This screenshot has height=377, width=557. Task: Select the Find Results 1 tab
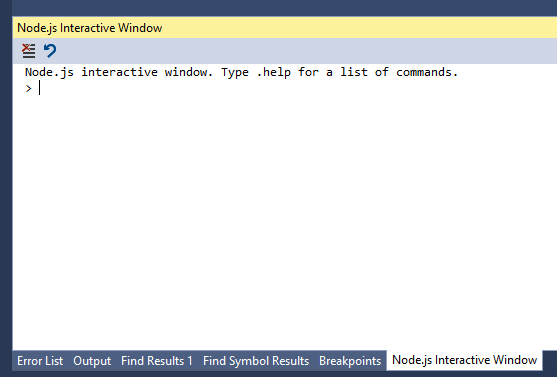coord(157,361)
